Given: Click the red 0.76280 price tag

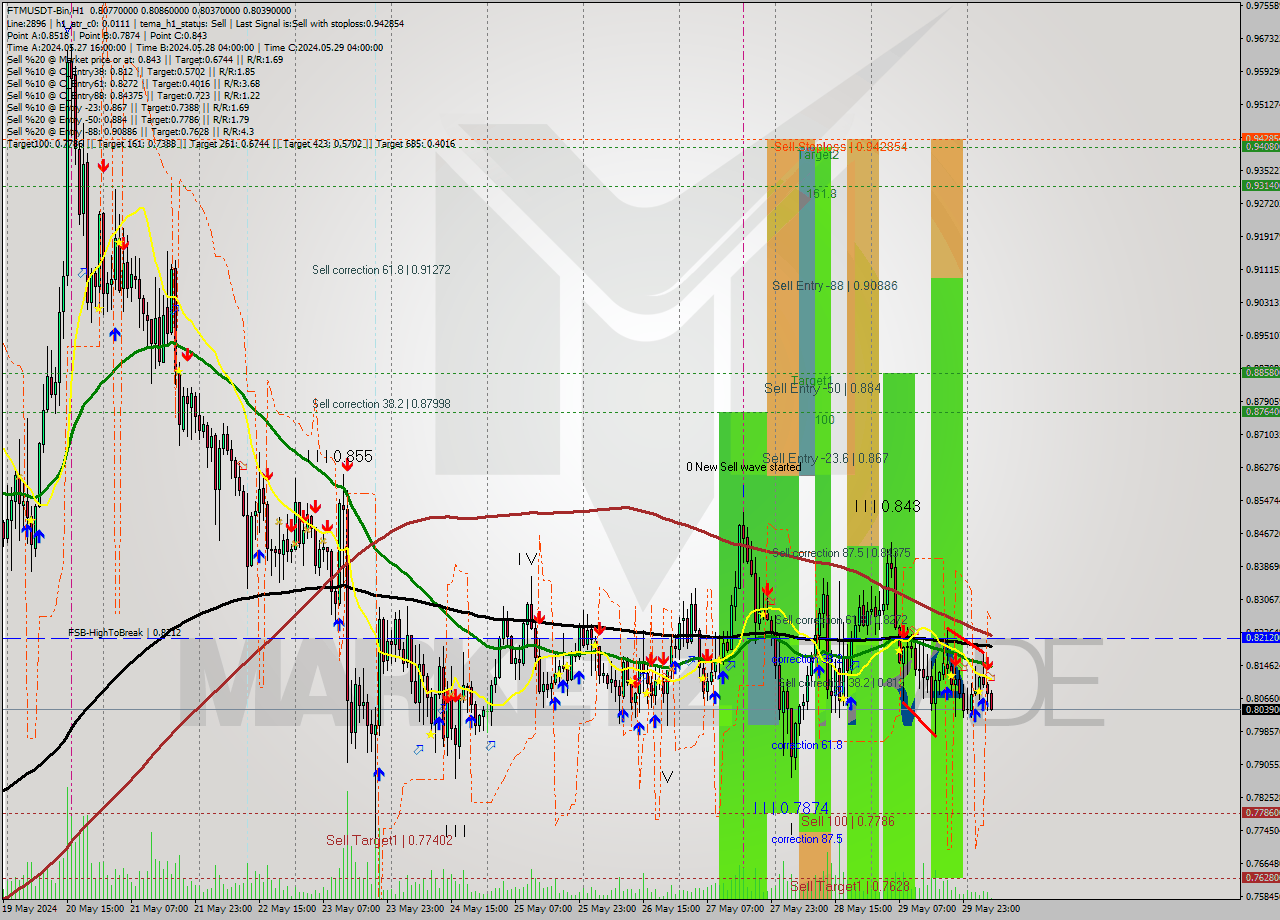Looking at the screenshot, I should click(1260, 877).
